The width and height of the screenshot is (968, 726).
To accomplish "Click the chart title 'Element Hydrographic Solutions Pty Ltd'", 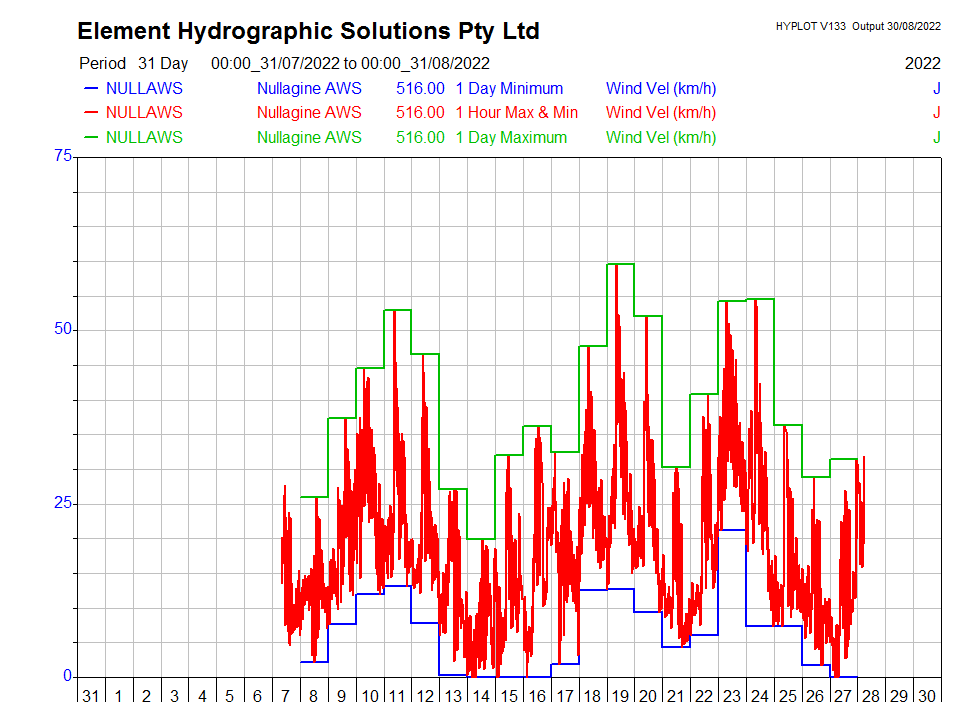I will click(x=308, y=32).
